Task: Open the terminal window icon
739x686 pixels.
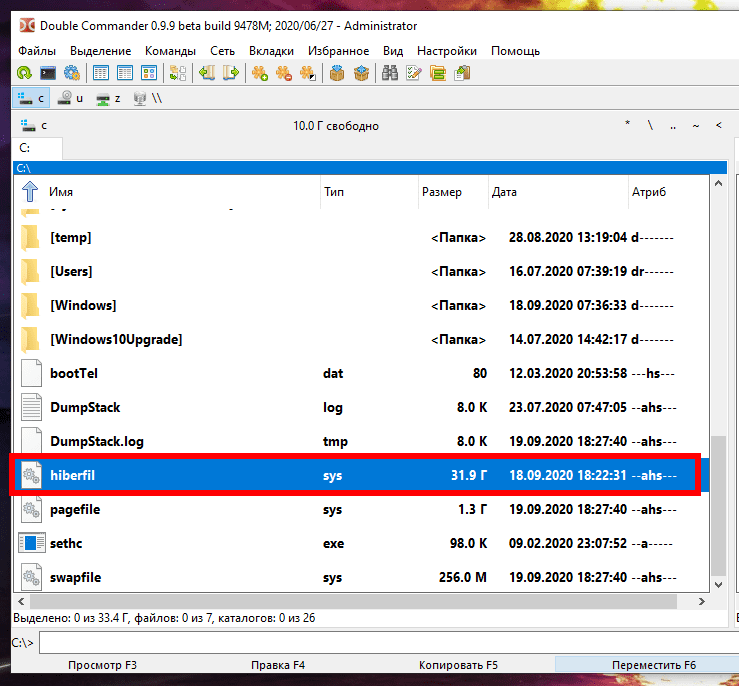Action: (x=48, y=73)
